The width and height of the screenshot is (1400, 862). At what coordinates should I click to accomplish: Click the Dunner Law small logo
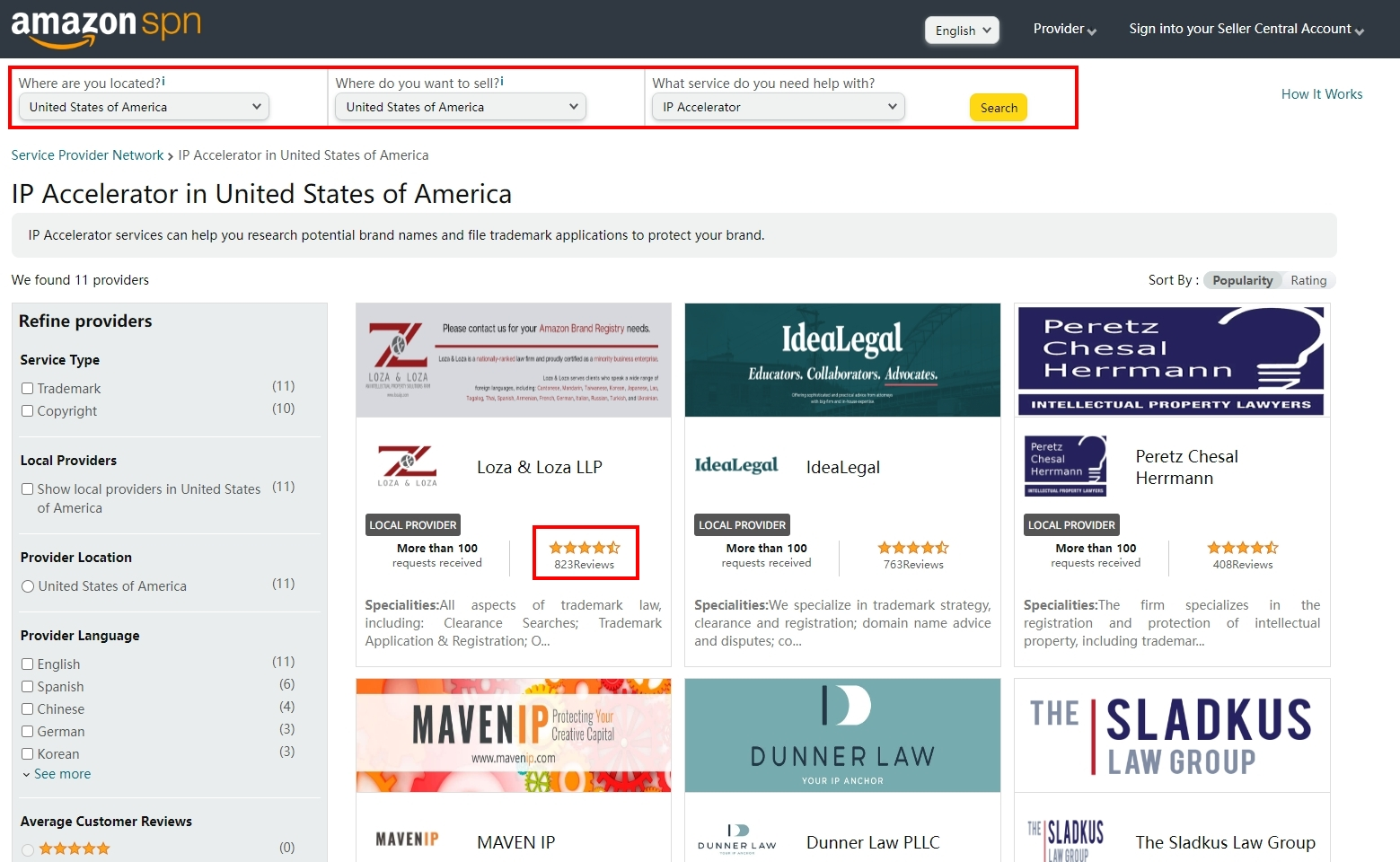[x=736, y=839]
